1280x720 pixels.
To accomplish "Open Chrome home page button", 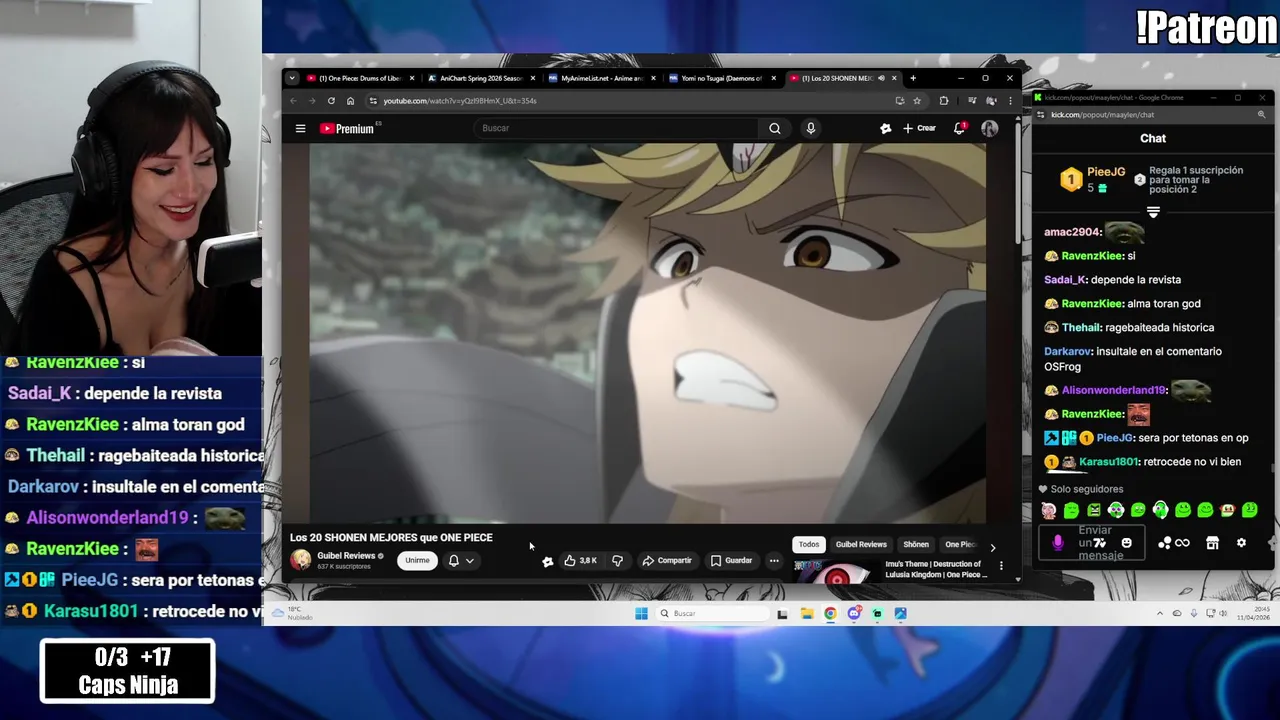I will (x=350, y=101).
